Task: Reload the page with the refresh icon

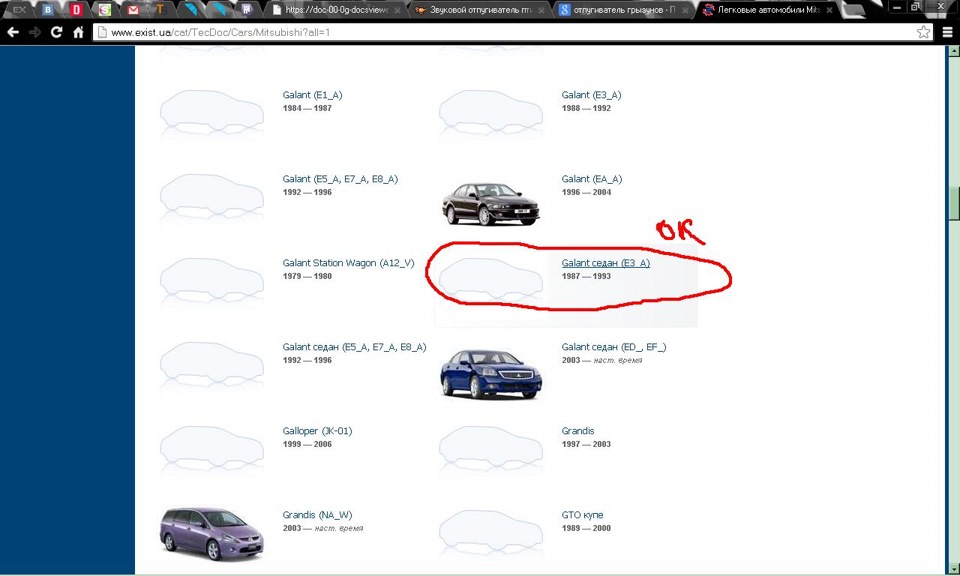Action: [56, 32]
